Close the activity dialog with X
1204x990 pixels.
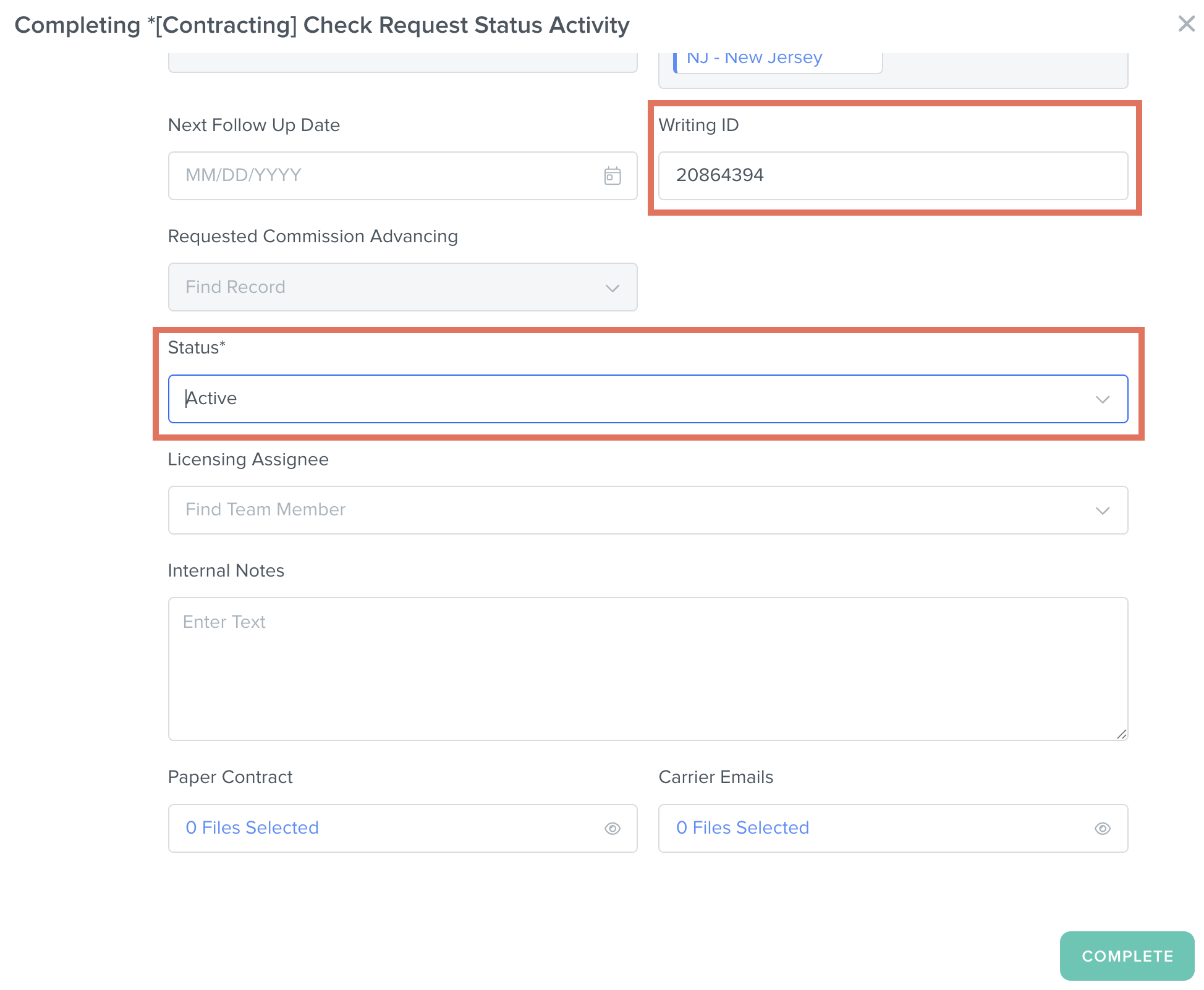(1185, 24)
